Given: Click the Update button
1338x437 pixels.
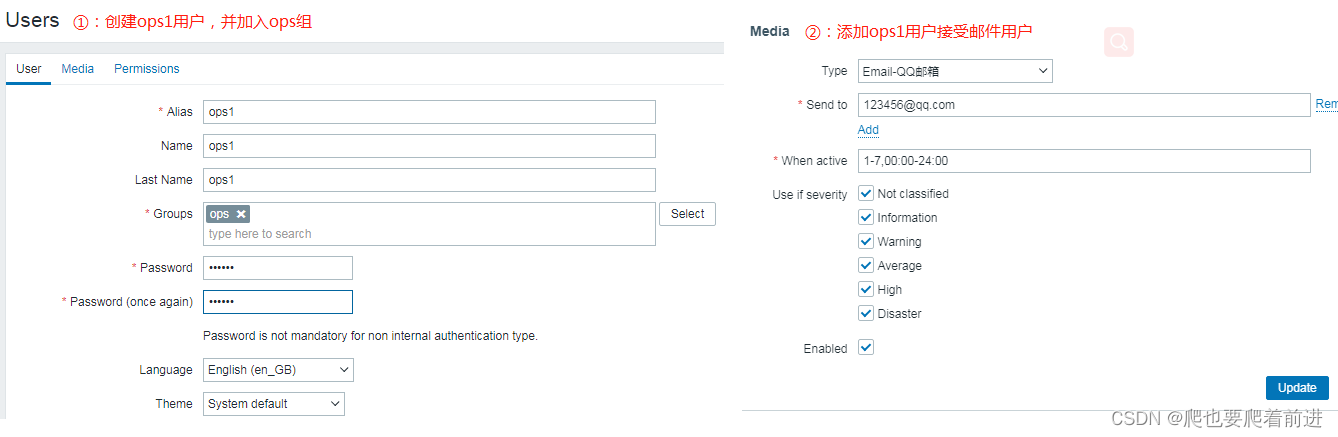Looking at the screenshot, I should coord(1297,388).
